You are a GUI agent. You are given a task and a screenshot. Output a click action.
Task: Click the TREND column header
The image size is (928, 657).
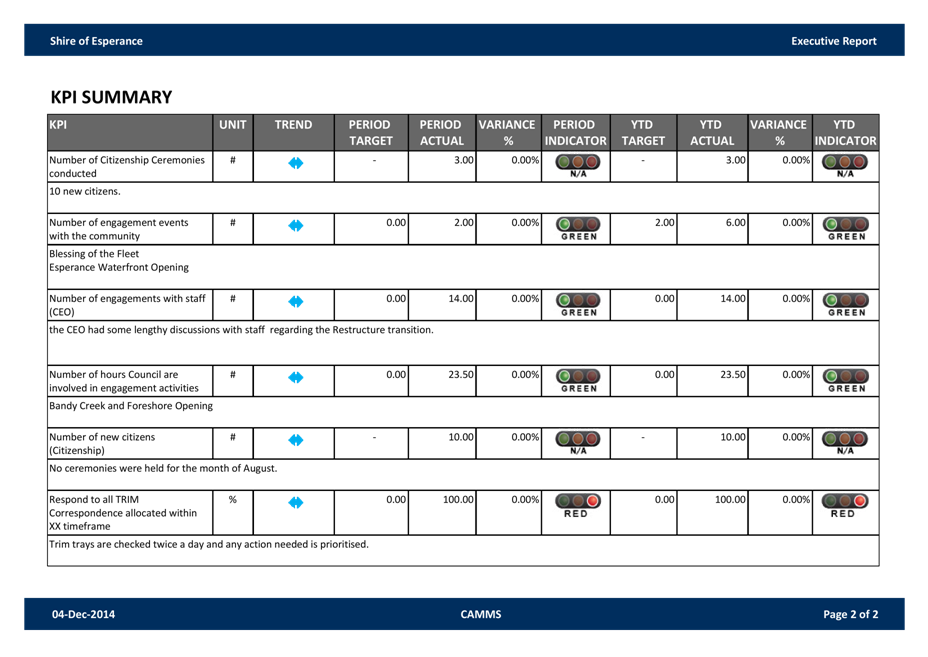(x=294, y=125)
